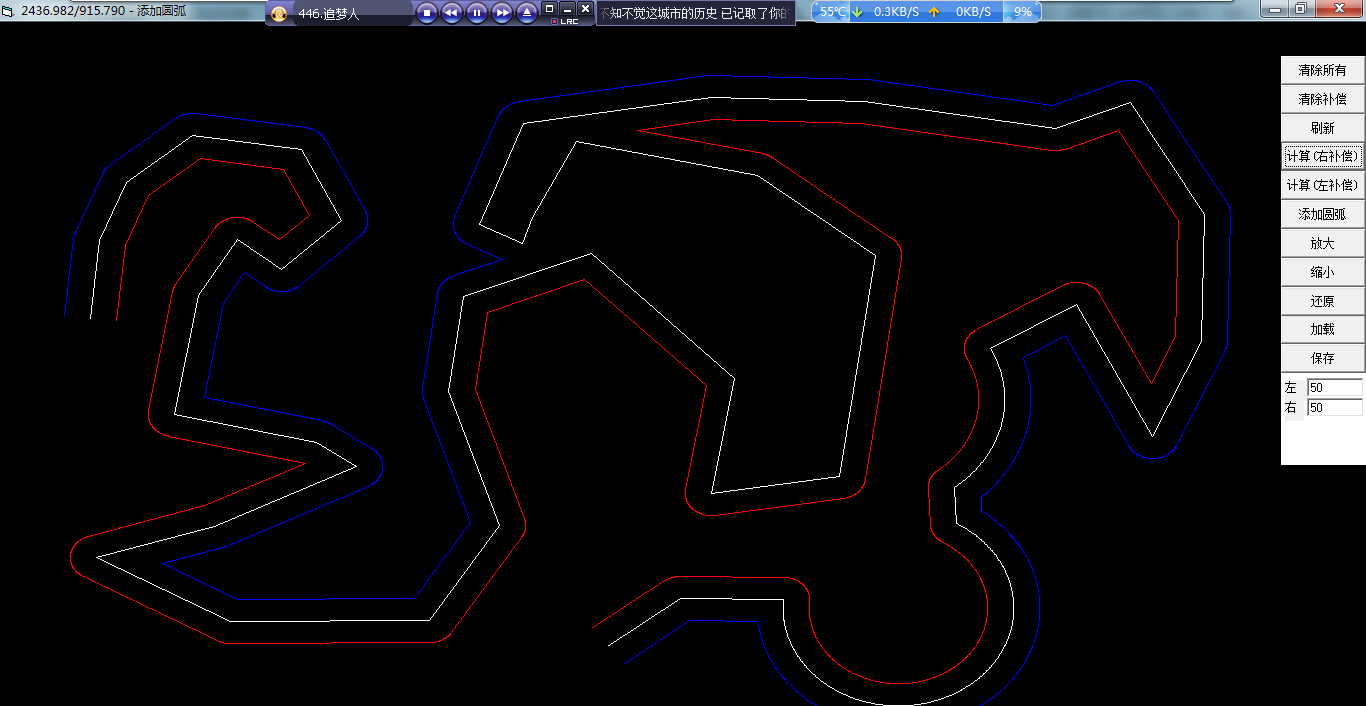Viewport: 1366px width, 706px height.
Task: Restore the mini music player window
Action: click(549, 8)
